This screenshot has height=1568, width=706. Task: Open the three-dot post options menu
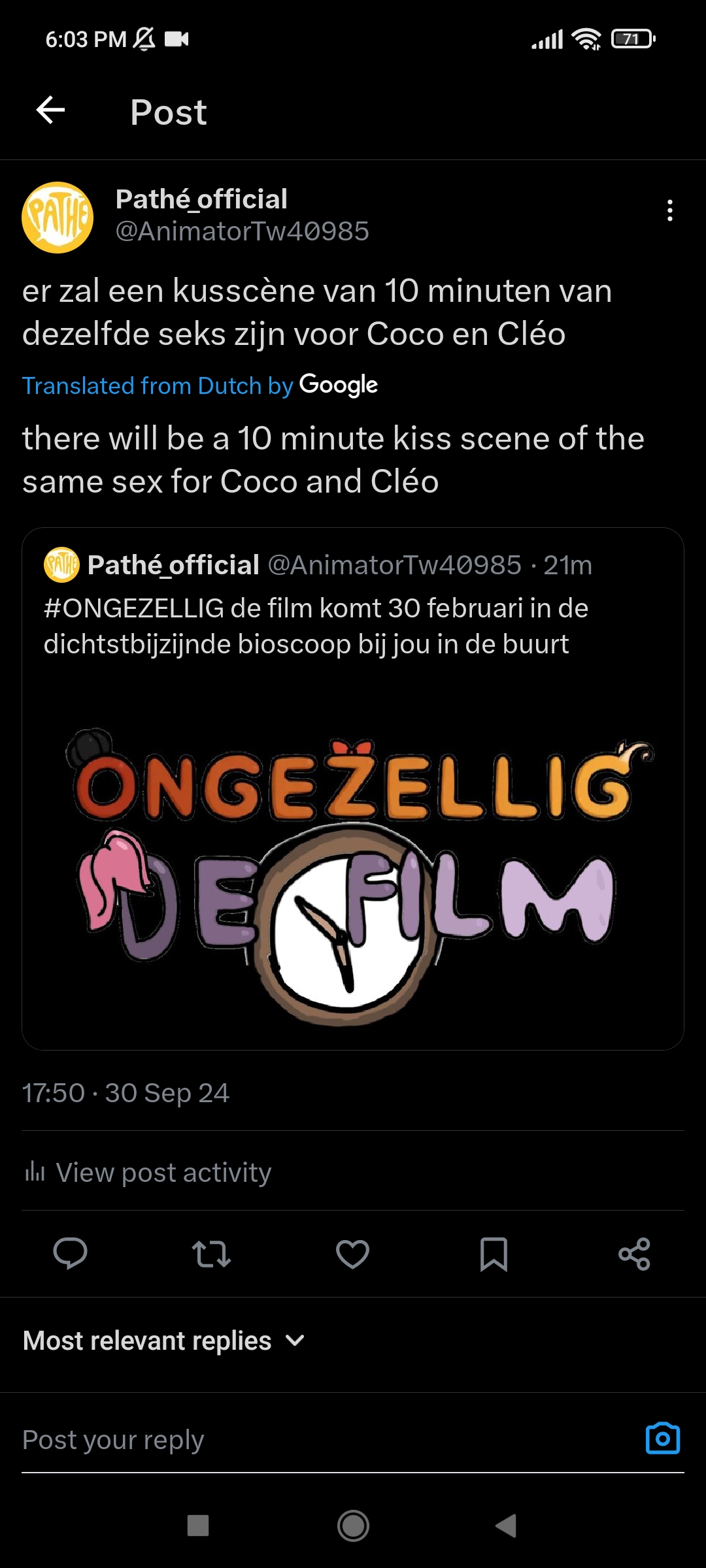pyautogui.click(x=669, y=210)
